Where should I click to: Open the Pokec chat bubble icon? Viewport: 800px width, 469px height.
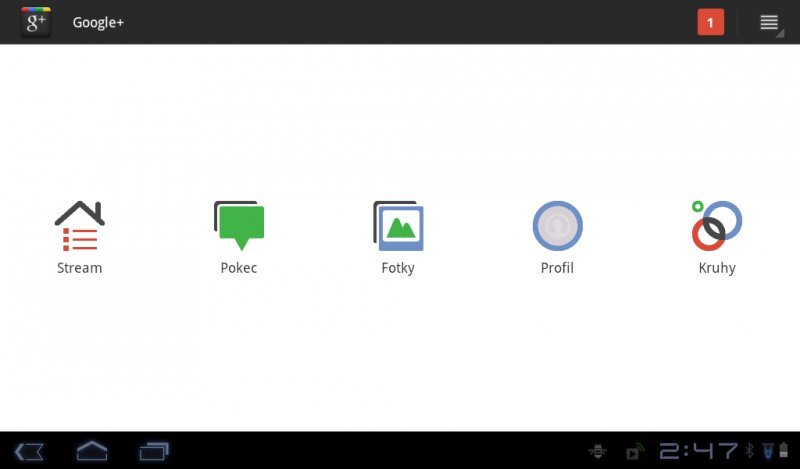tap(239, 226)
